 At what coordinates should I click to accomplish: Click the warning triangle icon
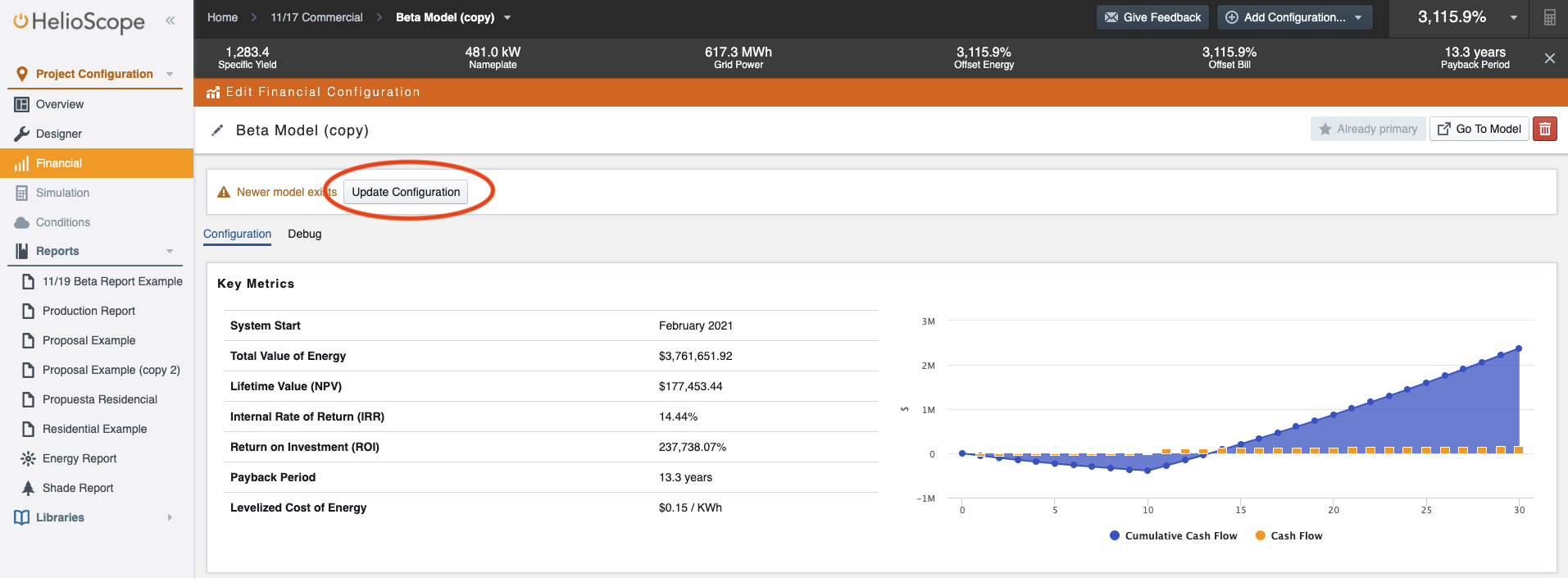[224, 192]
